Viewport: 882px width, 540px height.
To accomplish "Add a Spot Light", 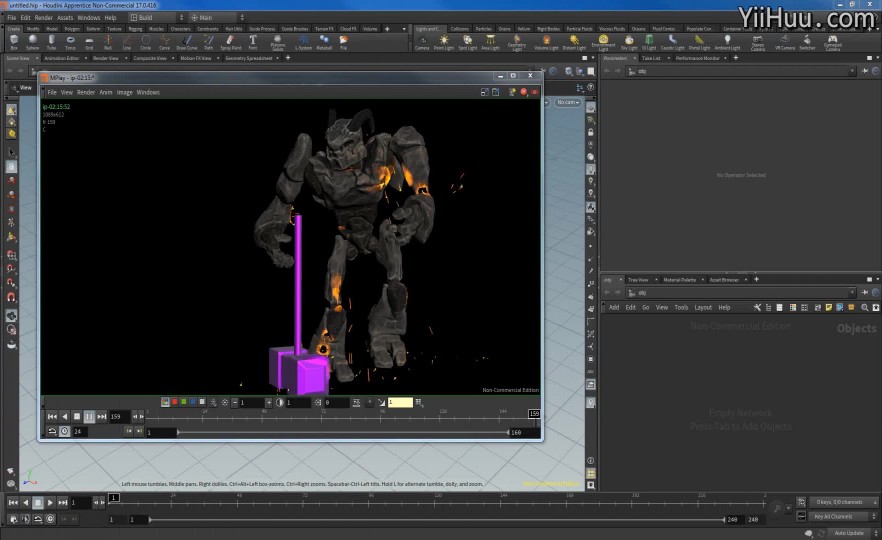I will [x=467, y=42].
